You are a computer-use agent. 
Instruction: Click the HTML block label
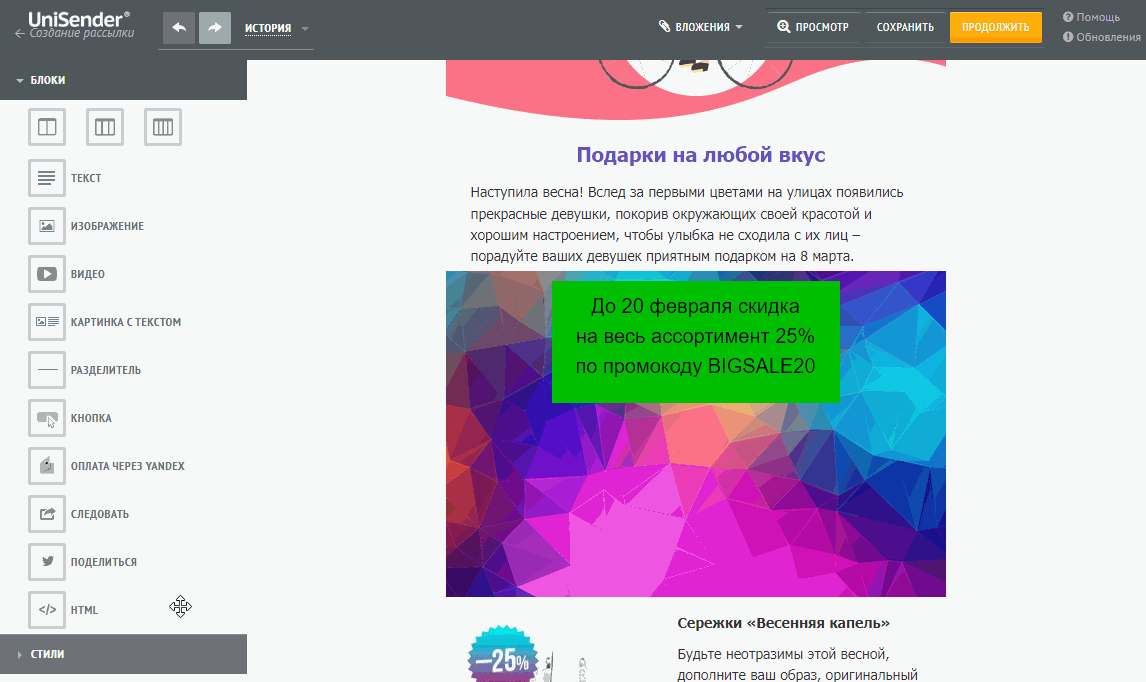pos(84,610)
